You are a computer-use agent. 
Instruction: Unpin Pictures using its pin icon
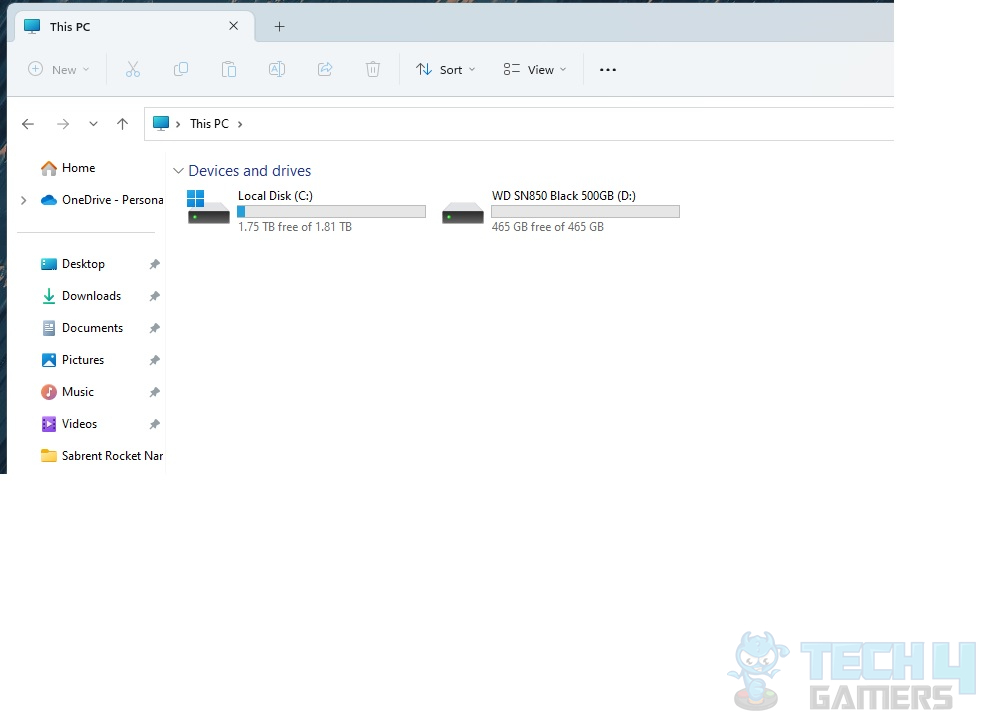click(154, 361)
